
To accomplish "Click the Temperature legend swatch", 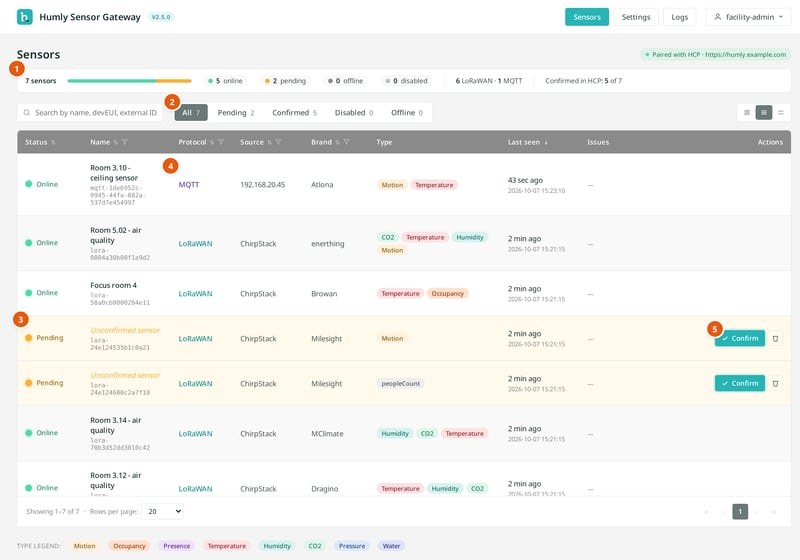I will pos(227,546).
